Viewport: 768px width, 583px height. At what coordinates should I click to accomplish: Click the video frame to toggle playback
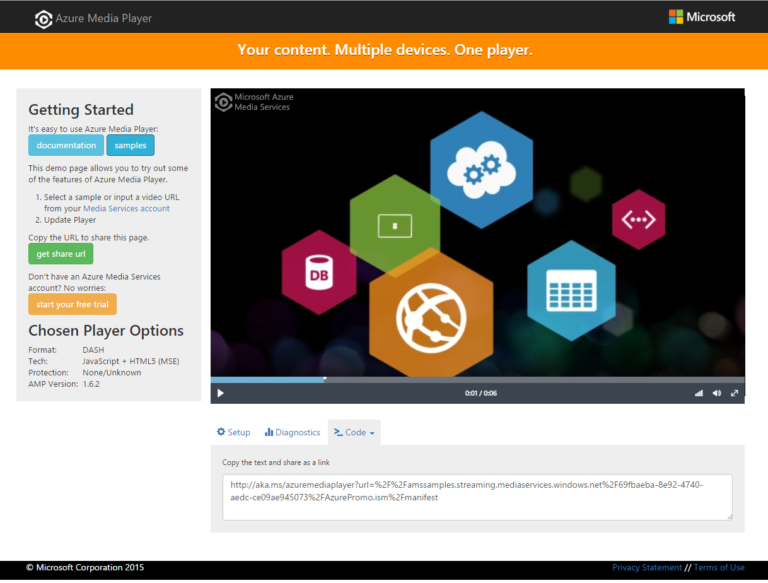[478, 233]
